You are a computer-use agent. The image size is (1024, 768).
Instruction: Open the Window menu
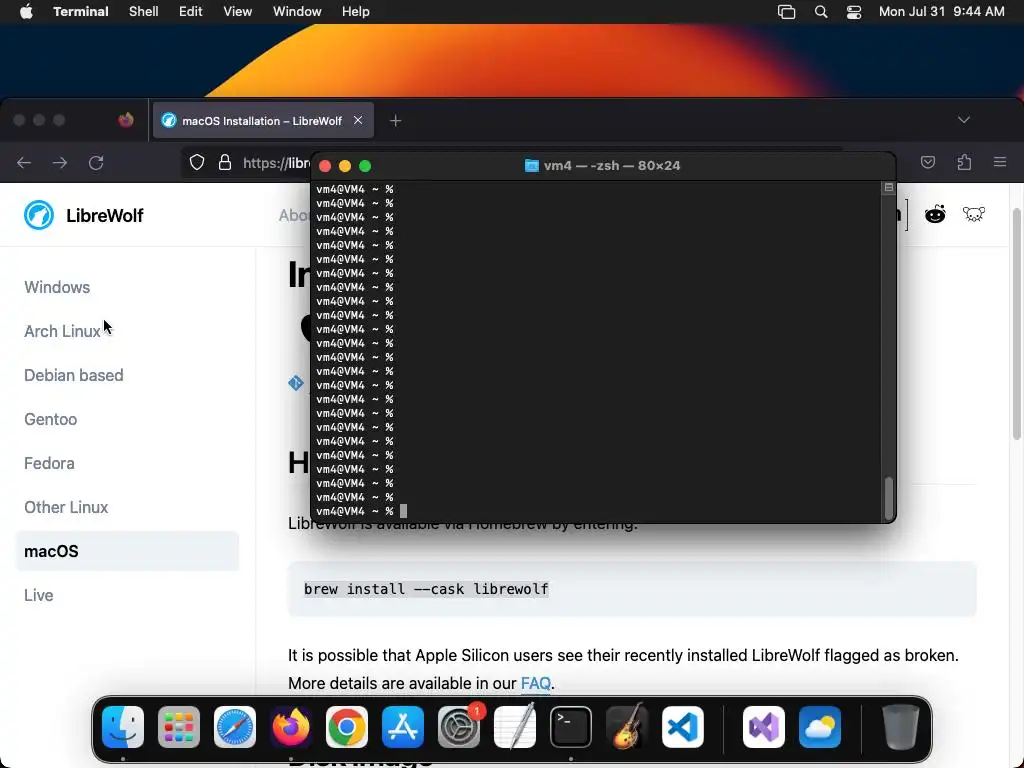coord(297,12)
